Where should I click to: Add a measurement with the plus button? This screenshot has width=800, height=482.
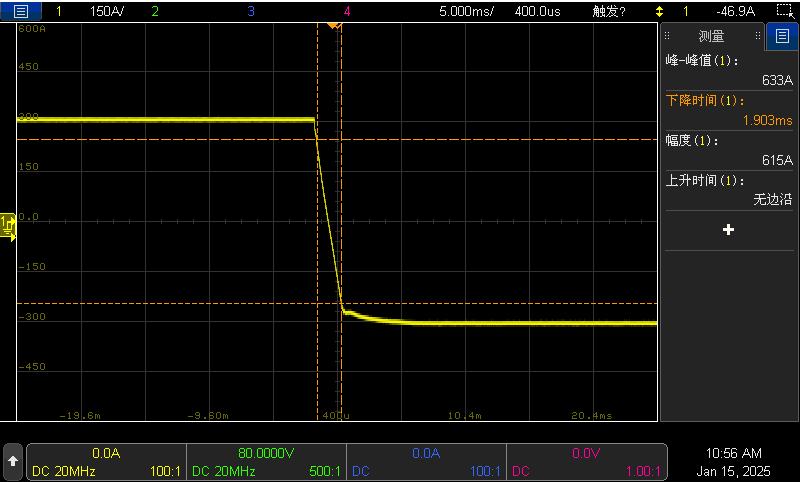(728, 230)
